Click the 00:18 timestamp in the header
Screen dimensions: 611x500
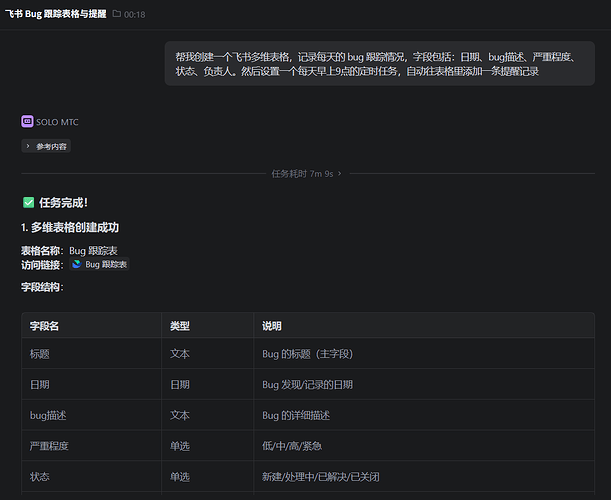(134, 14)
